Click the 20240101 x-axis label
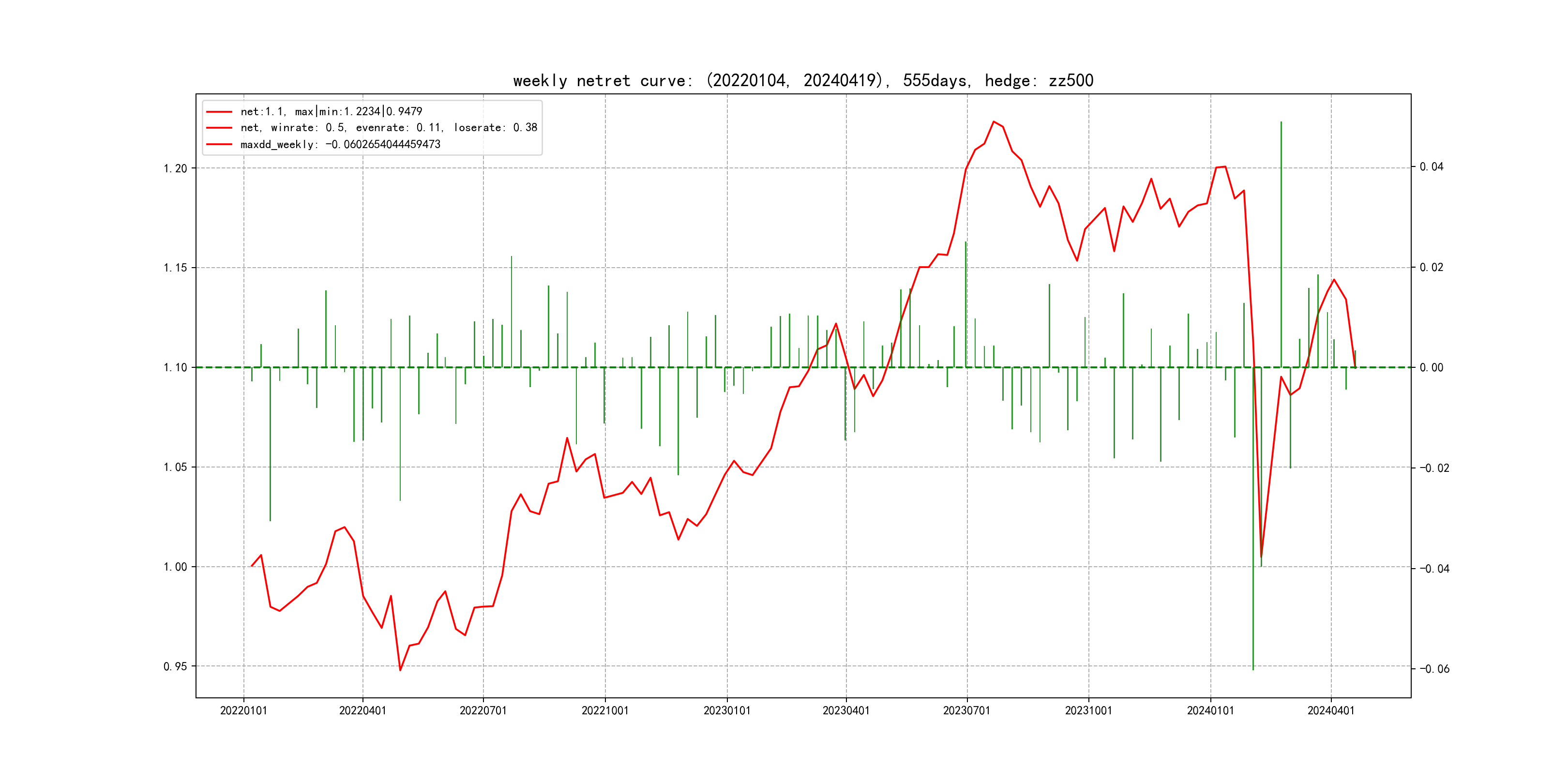The image size is (1568, 784). (x=1210, y=710)
